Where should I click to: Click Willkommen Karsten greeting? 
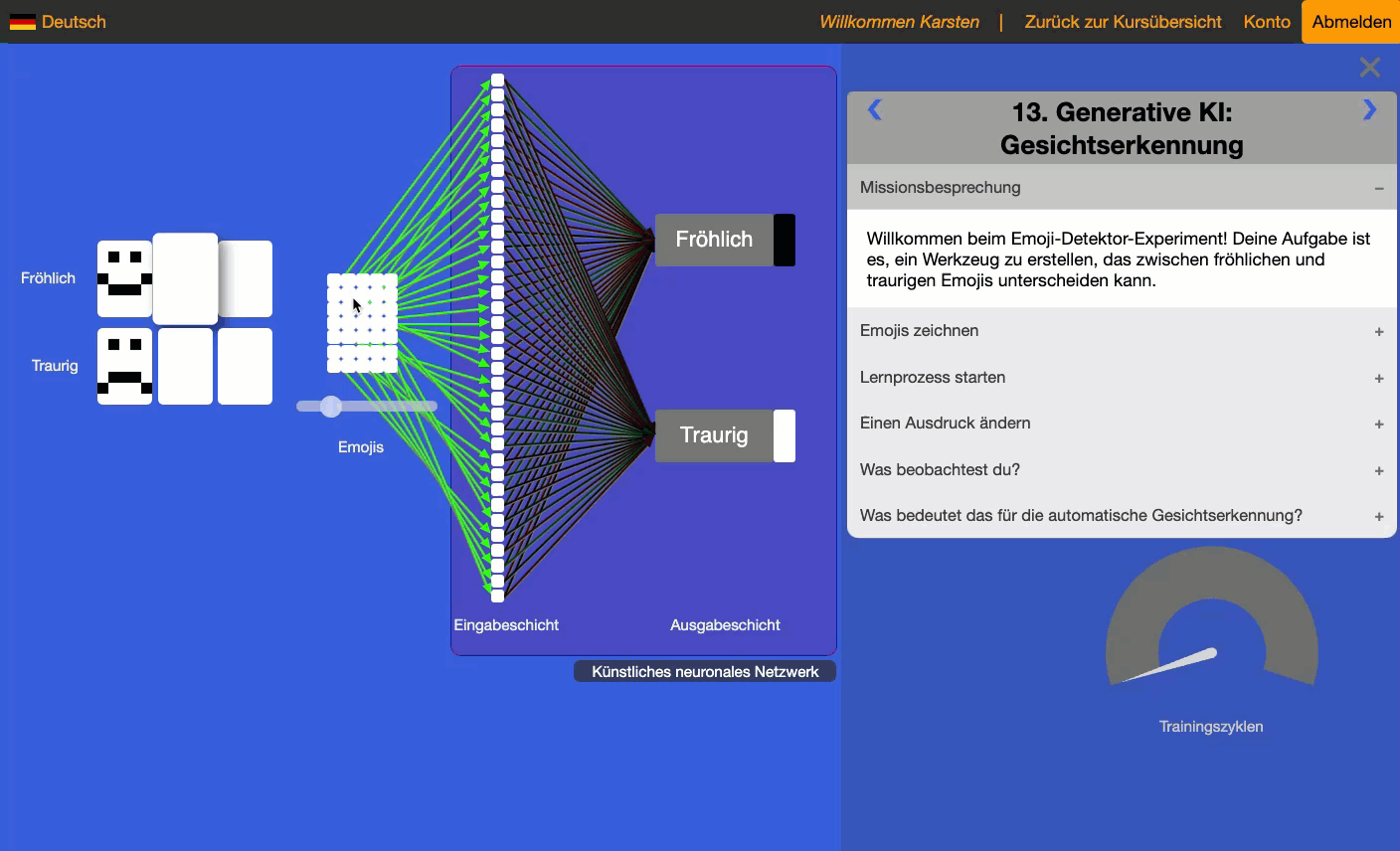point(899,22)
